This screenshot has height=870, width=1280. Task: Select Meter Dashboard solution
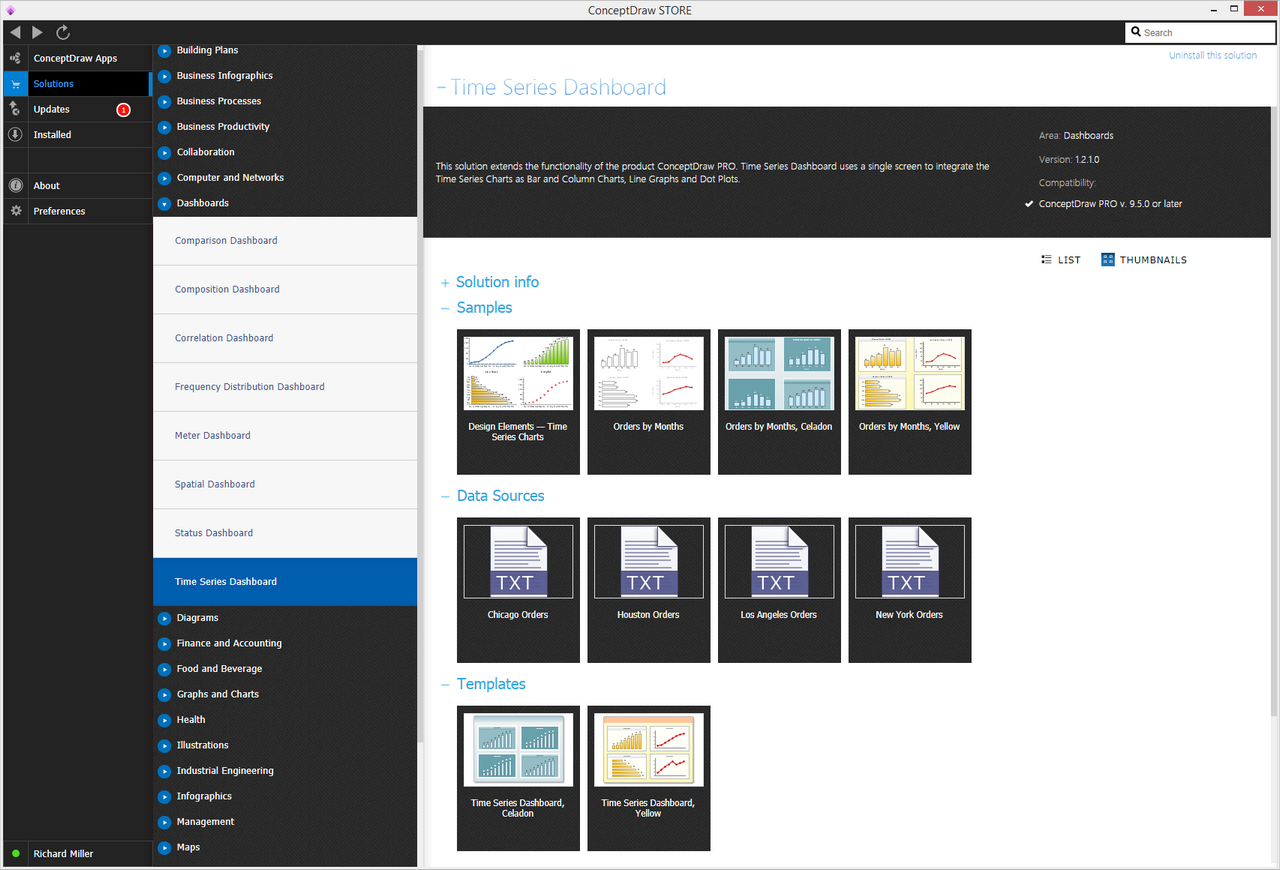pos(285,436)
